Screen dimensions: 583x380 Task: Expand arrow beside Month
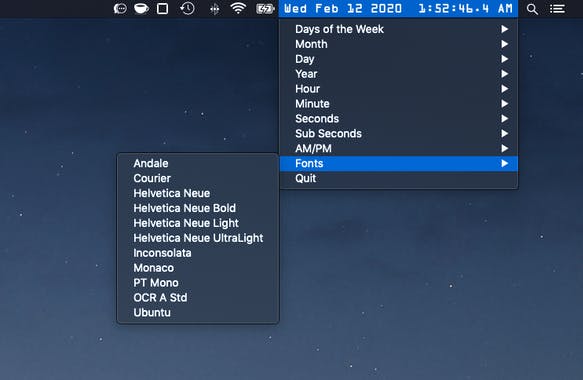click(505, 44)
